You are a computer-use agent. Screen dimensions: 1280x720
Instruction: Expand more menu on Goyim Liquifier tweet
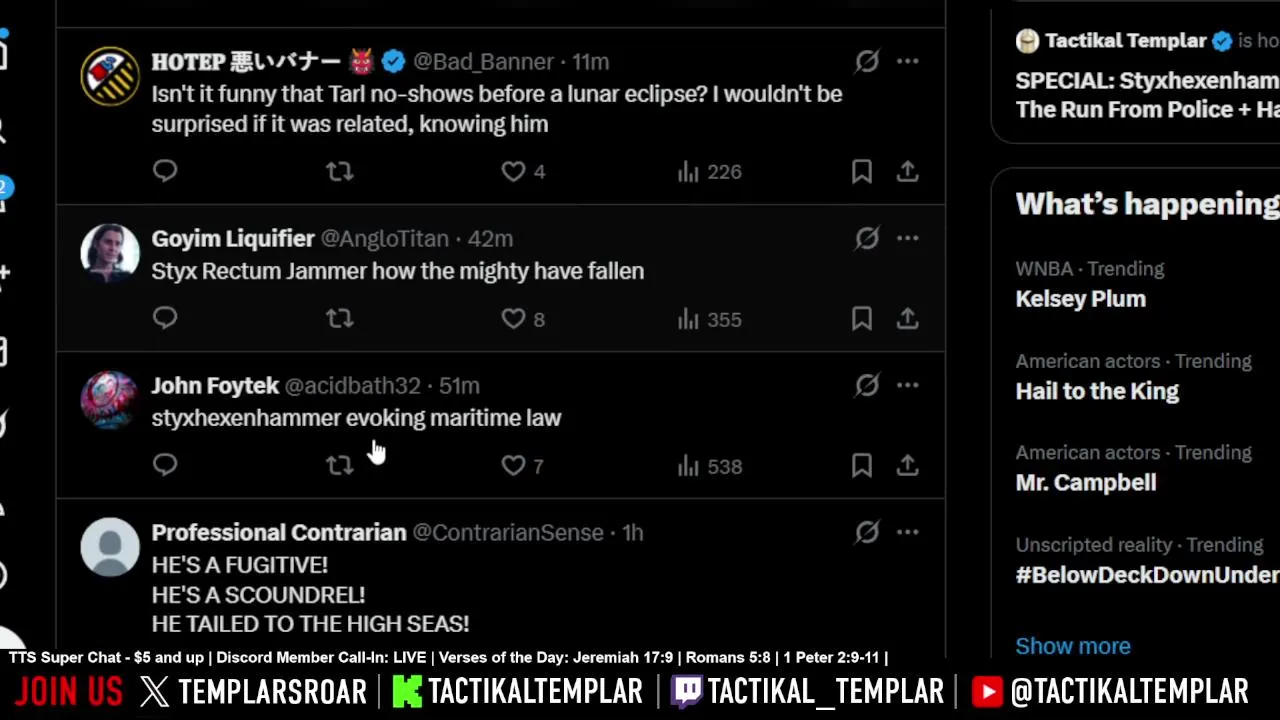(x=907, y=238)
